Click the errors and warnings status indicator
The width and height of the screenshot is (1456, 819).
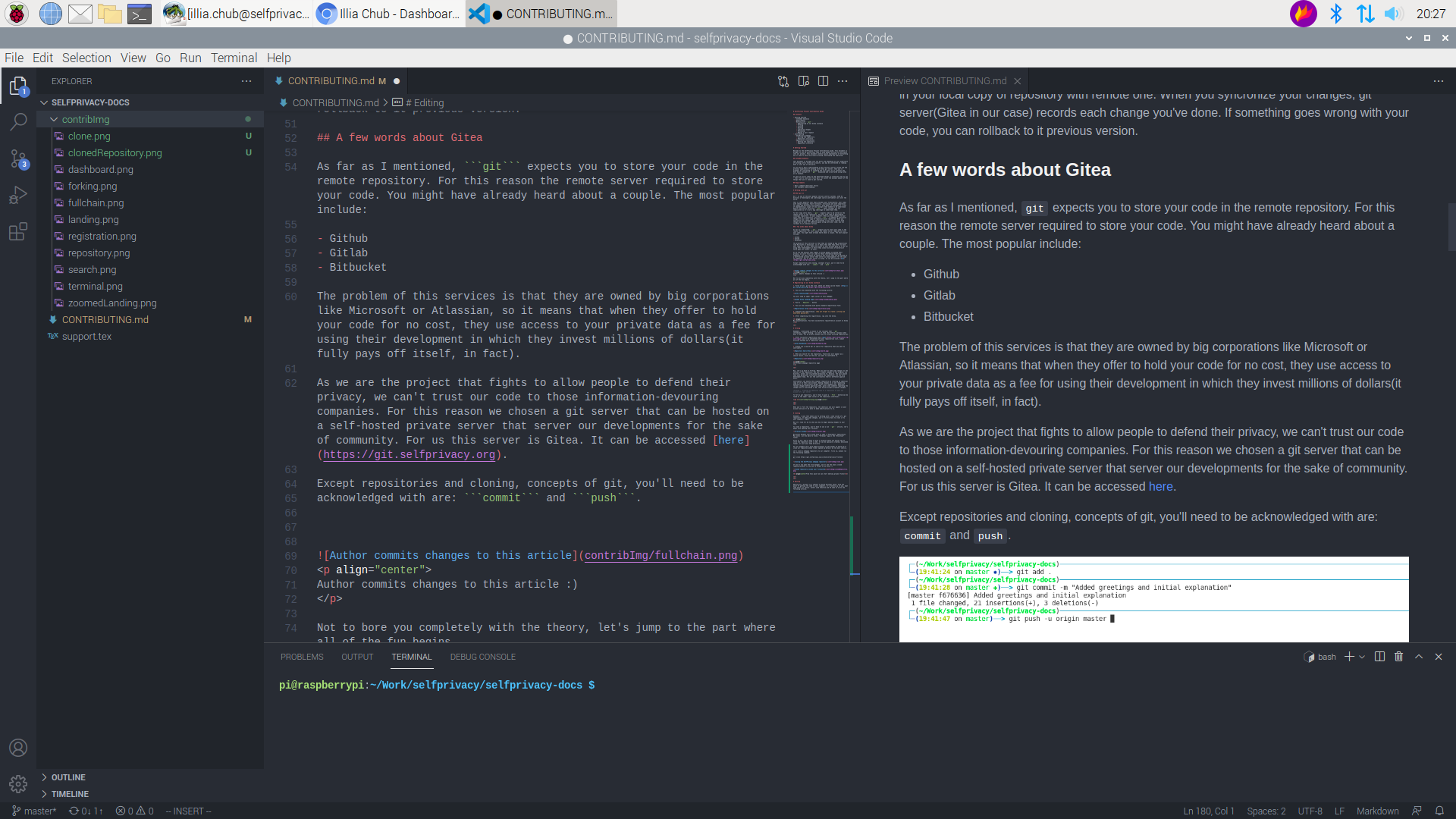click(x=135, y=811)
